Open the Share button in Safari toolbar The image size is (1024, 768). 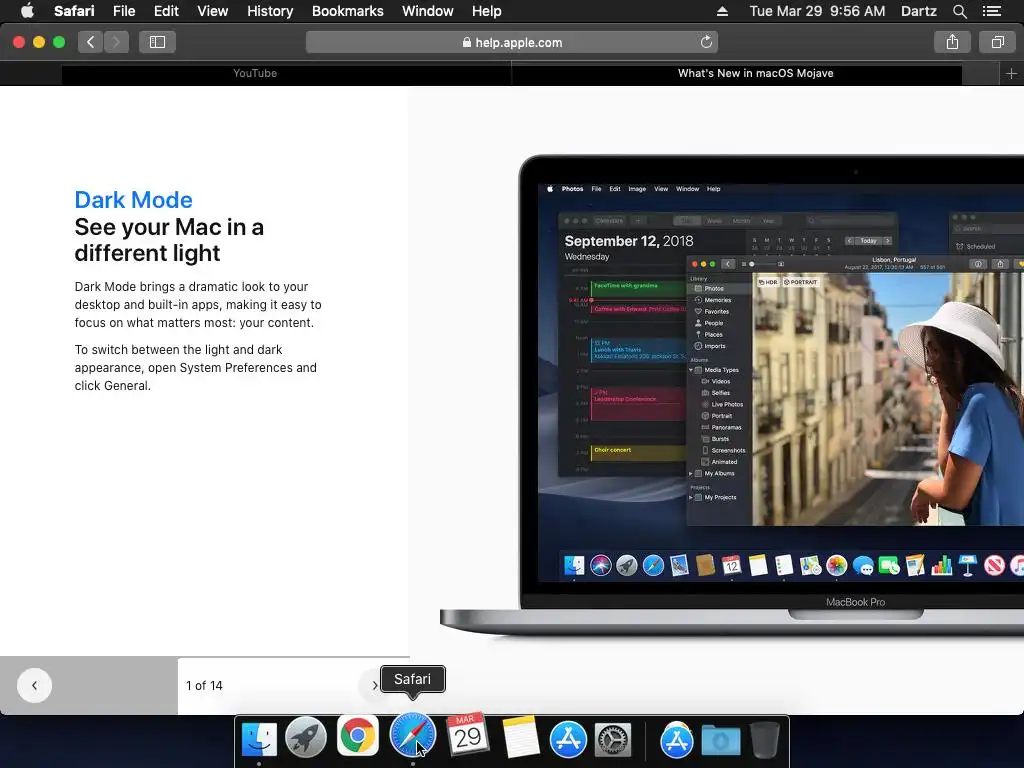[x=952, y=42]
